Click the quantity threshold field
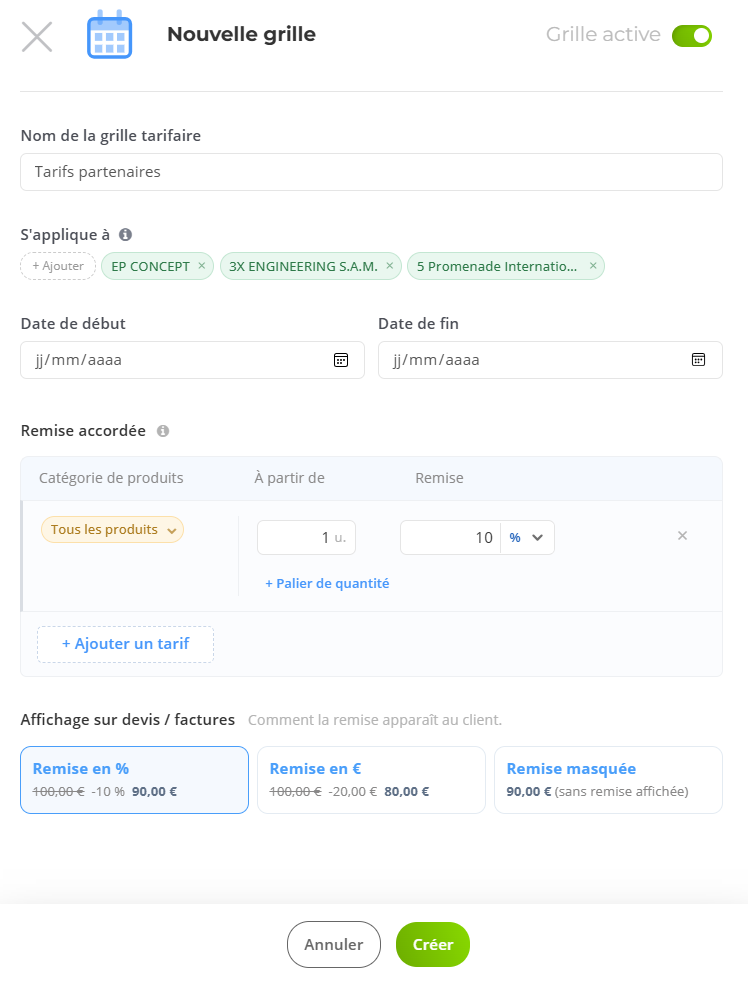This screenshot has height=982, width=748. click(306, 537)
